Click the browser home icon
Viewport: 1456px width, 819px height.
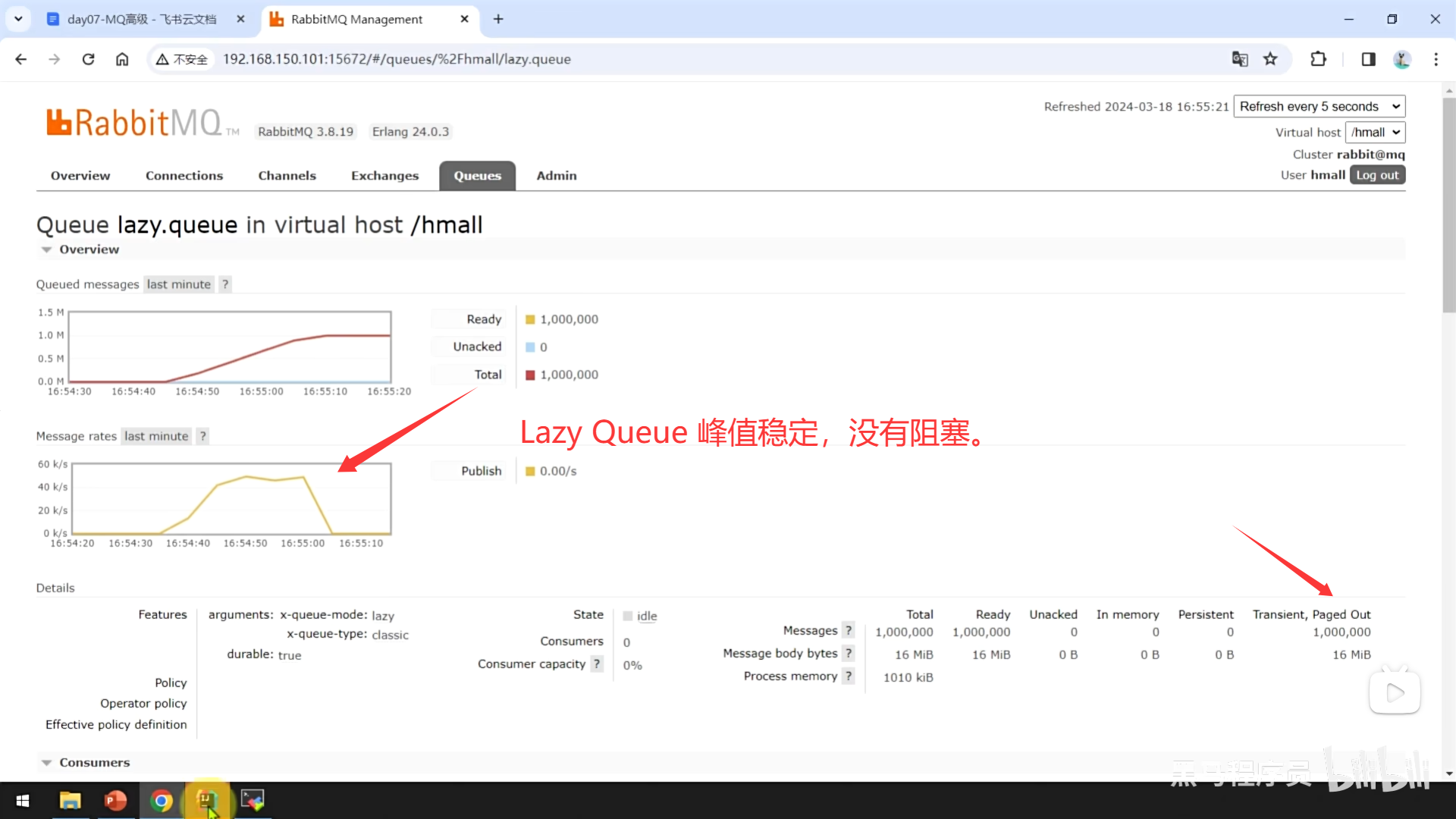(122, 59)
